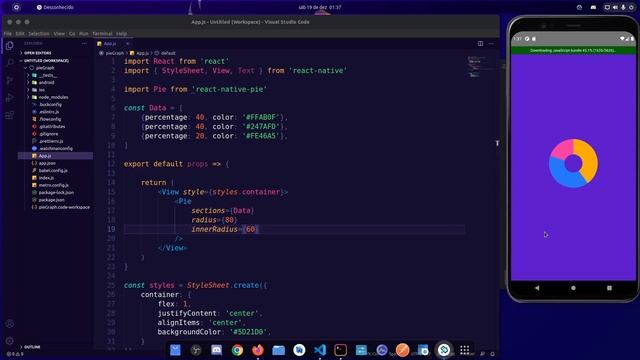Open the Source Control view
This screenshot has width=640, height=360.
point(9,80)
